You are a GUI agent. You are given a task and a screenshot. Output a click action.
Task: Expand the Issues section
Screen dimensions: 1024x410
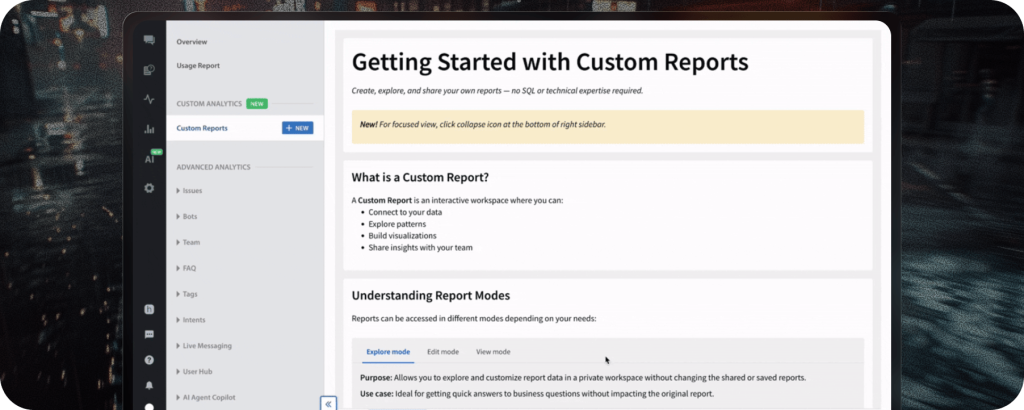pos(189,191)
